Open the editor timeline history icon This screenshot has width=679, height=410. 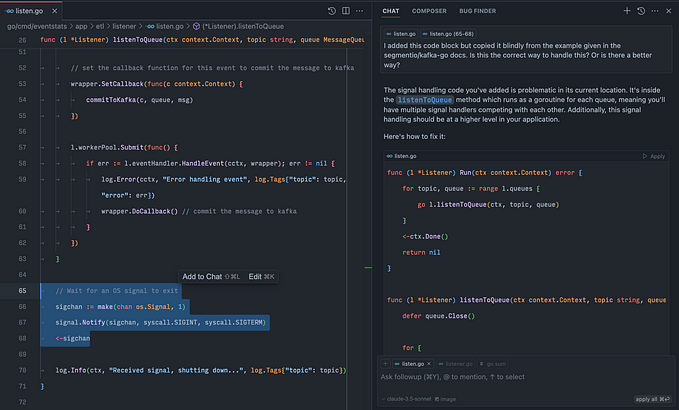332,11
